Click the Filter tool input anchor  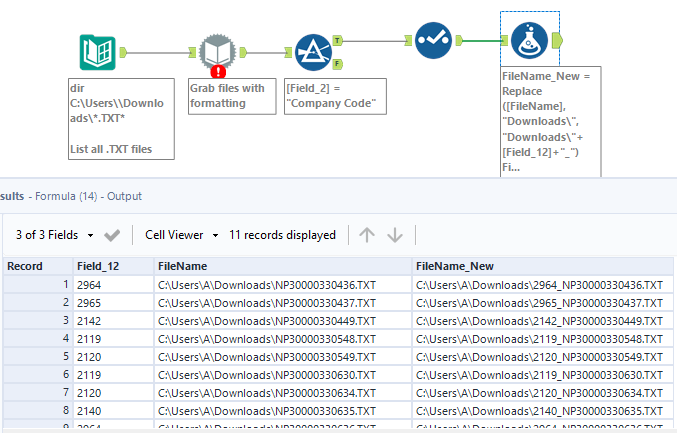point(288,53)
